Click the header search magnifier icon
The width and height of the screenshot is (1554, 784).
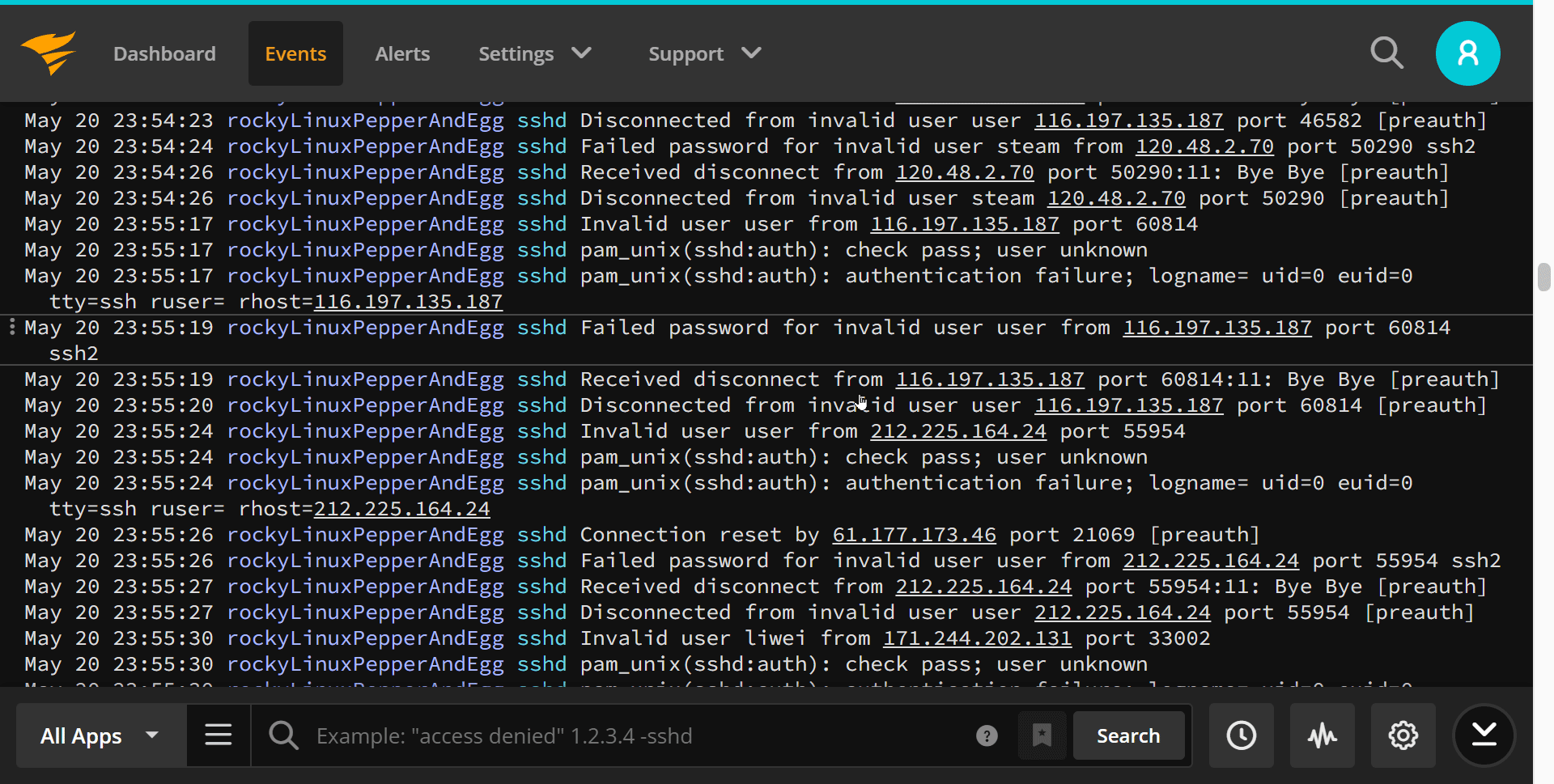pyautogui.click(x=1386, y=53)
